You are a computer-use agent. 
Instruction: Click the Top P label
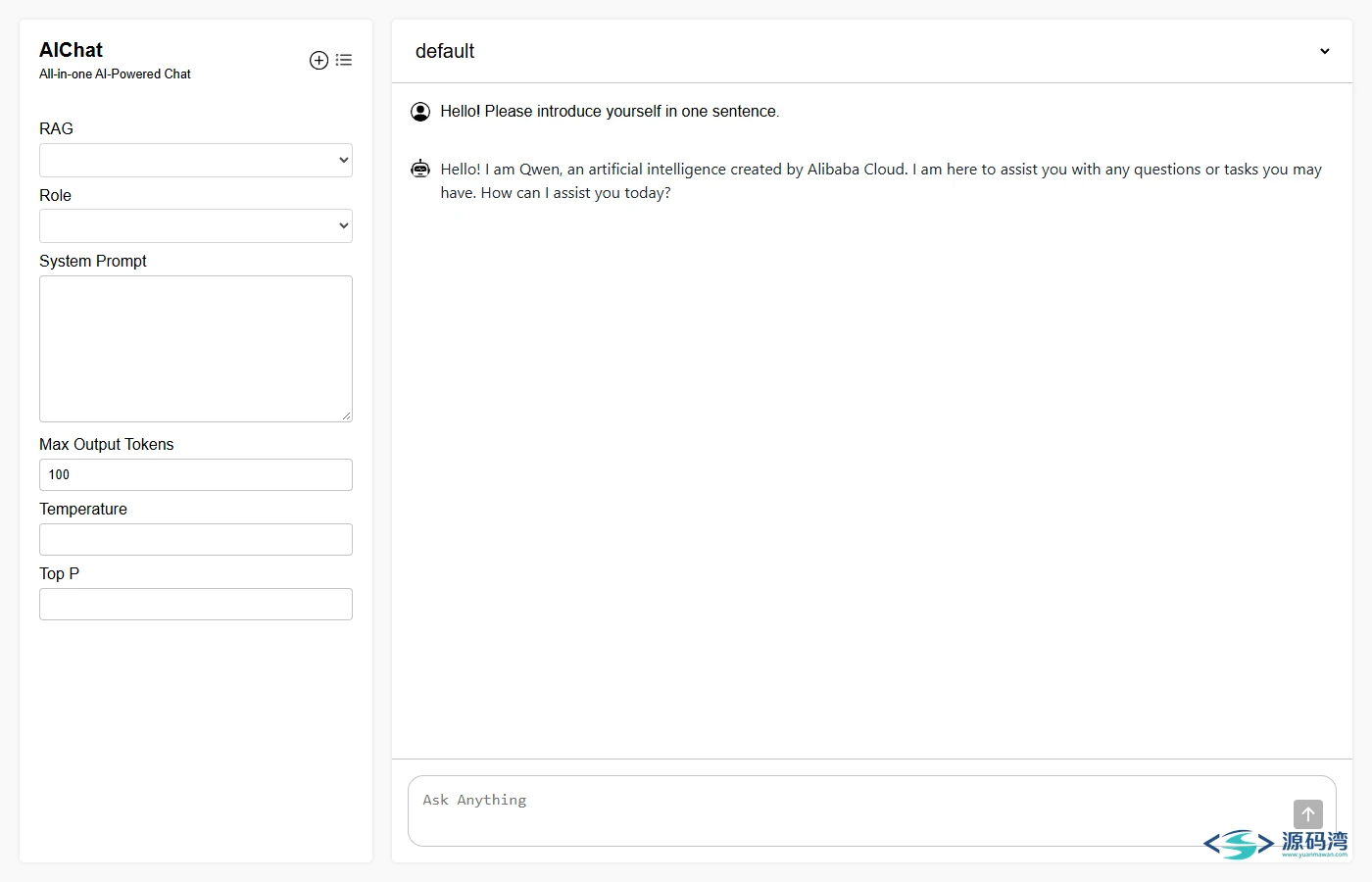point(59,573)
